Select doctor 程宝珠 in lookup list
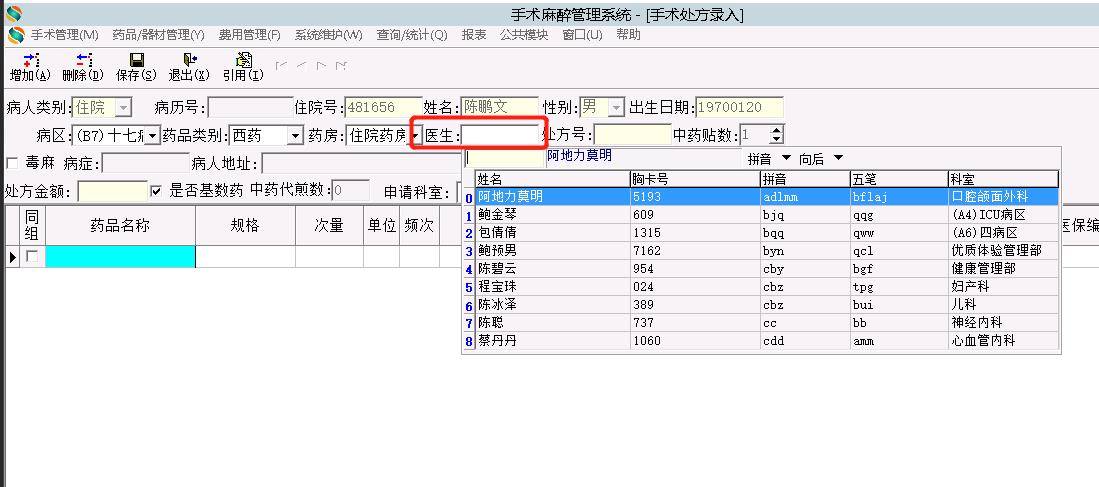This screenshot has height=487, width=1099. click(767, 287)
